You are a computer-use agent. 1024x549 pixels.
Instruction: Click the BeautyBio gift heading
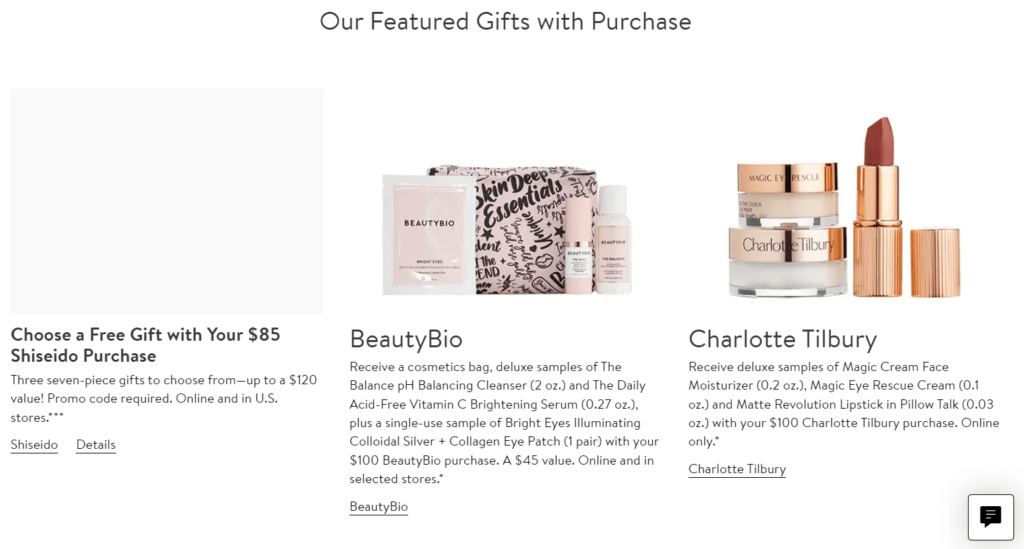[x=406, y=339]
